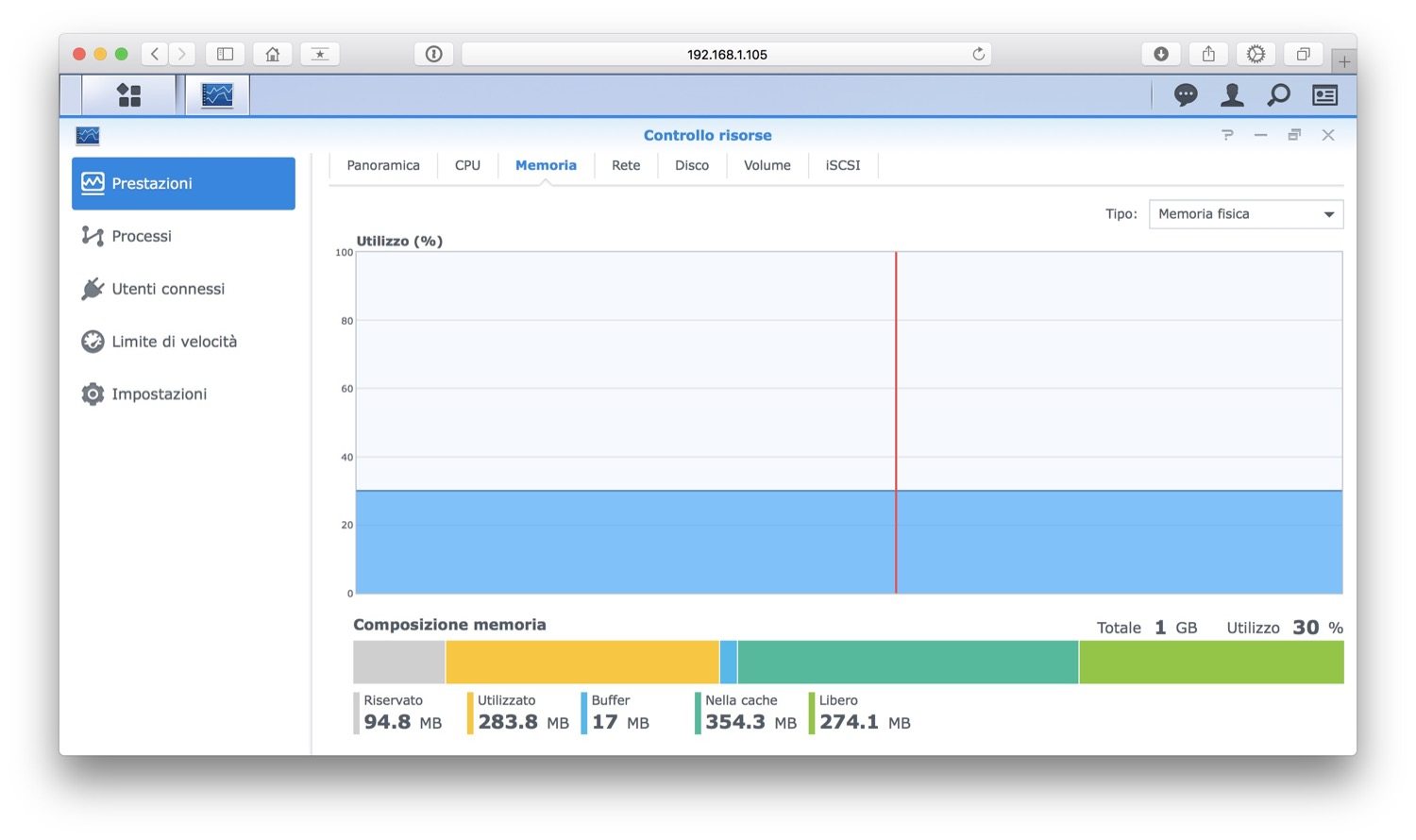1416x840 pixels.
Task: Switch to the Rete tab
Action: pyautogui.click(x=626, y=165)
